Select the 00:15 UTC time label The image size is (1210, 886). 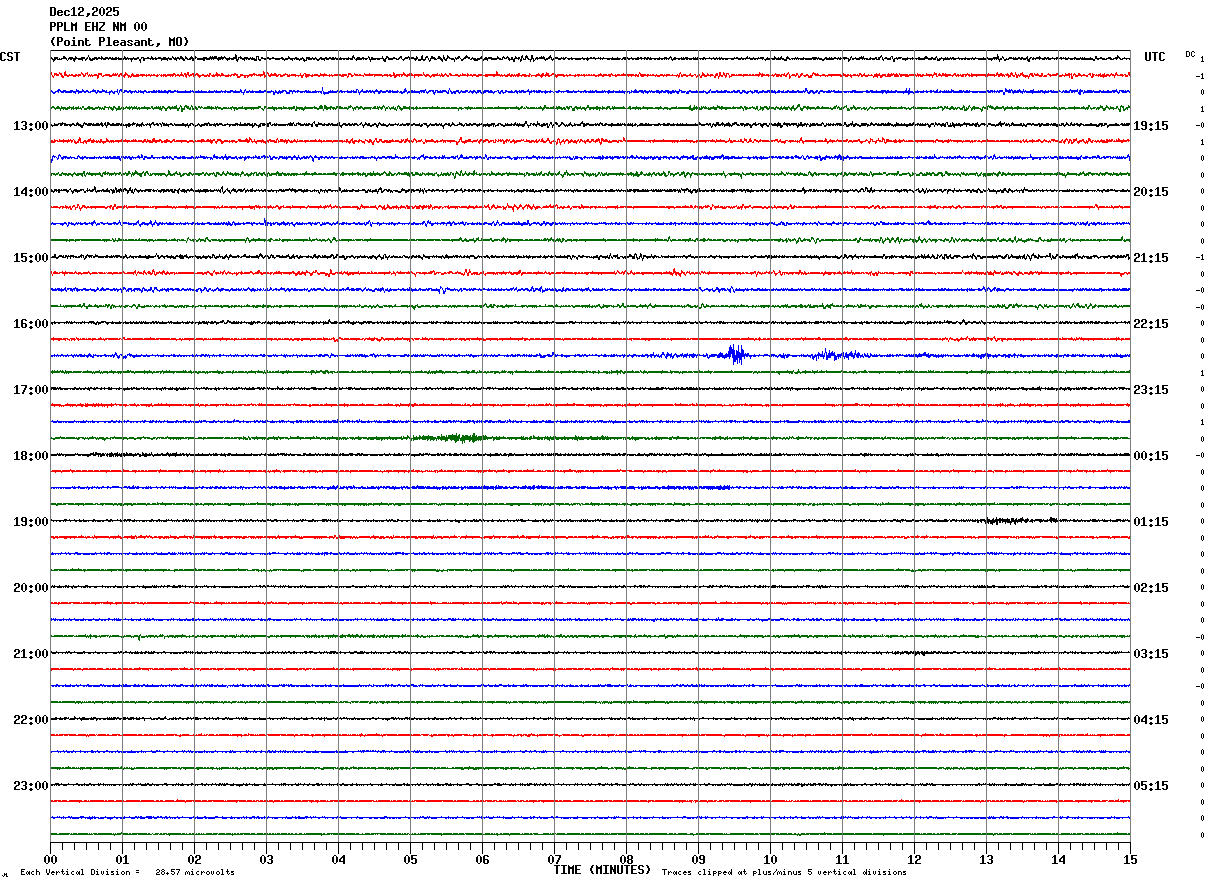pyautogui.click(x=1151, y=456)
